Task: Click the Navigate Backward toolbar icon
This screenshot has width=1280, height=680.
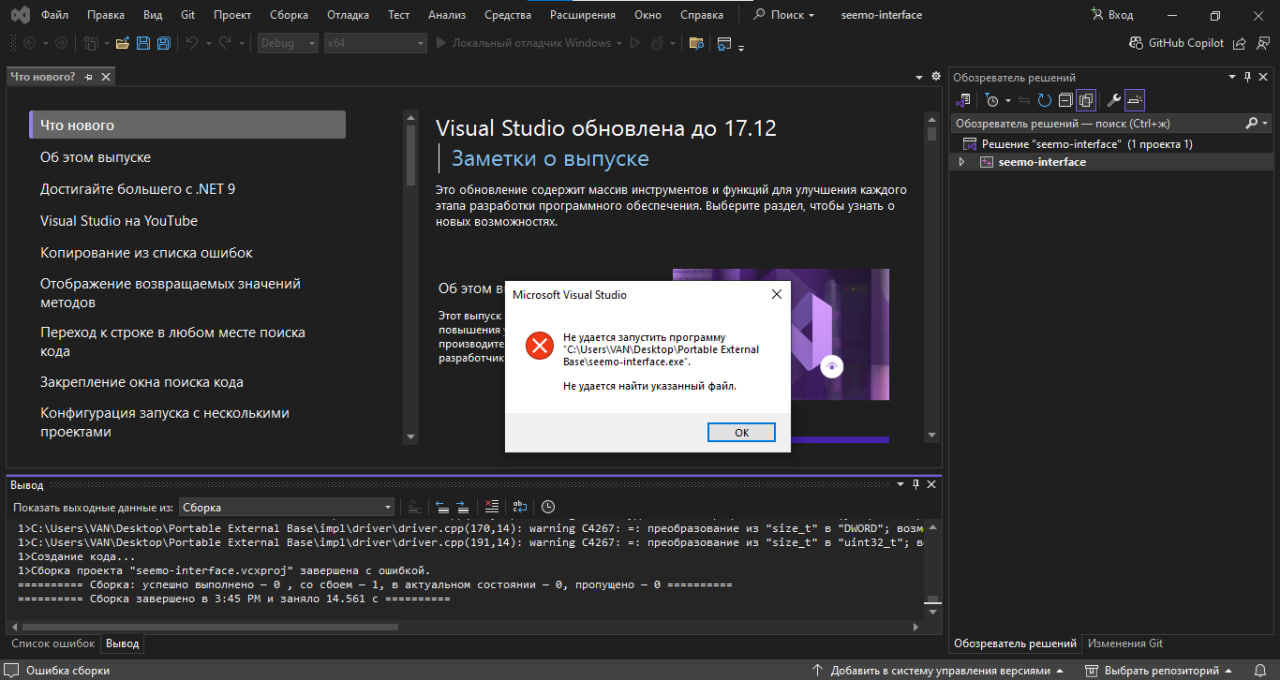Action: (x=28, y=43)
